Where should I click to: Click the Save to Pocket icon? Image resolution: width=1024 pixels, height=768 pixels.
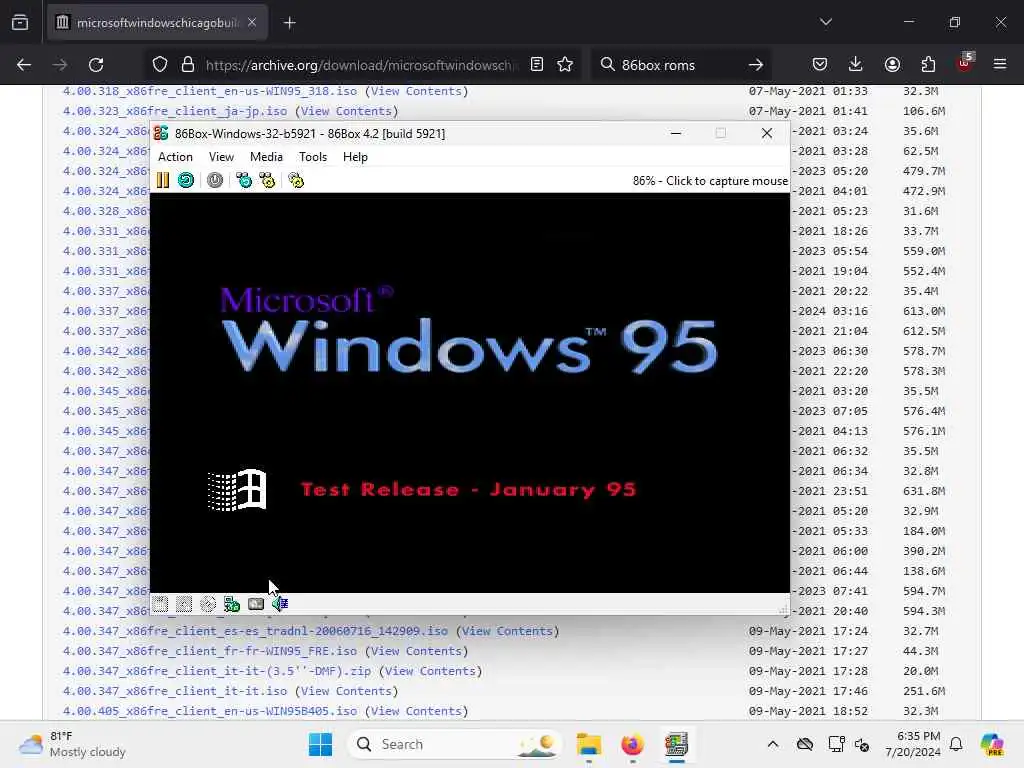[820, 65]
